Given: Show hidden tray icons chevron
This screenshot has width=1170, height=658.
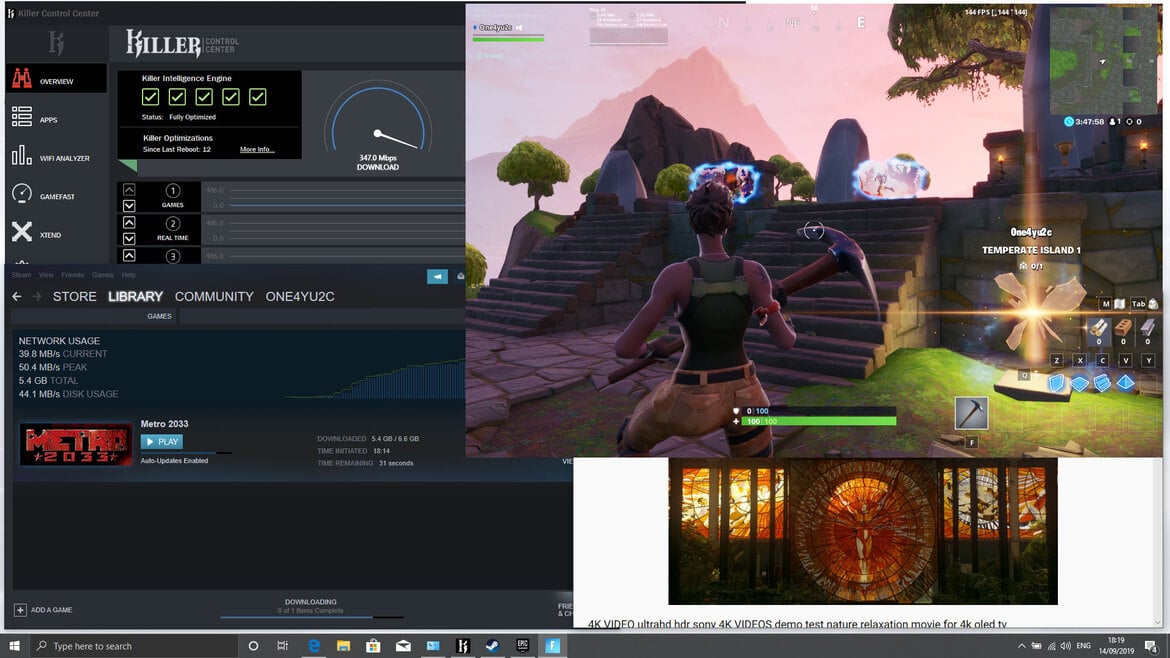Looking at the screenshot, I should [x=1021, y=646].
